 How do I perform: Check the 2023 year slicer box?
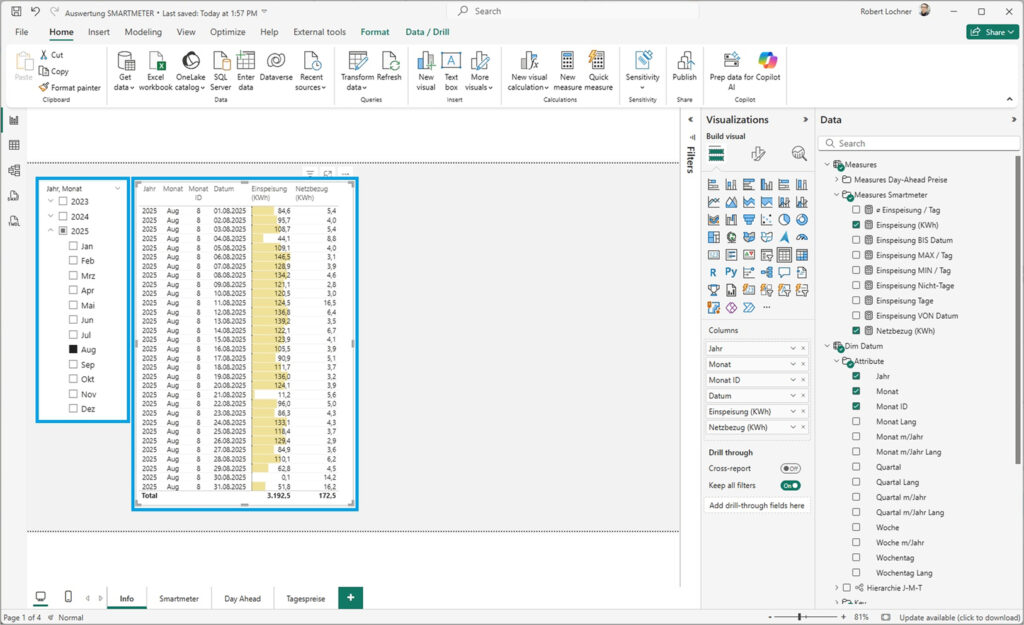point(63,201)
